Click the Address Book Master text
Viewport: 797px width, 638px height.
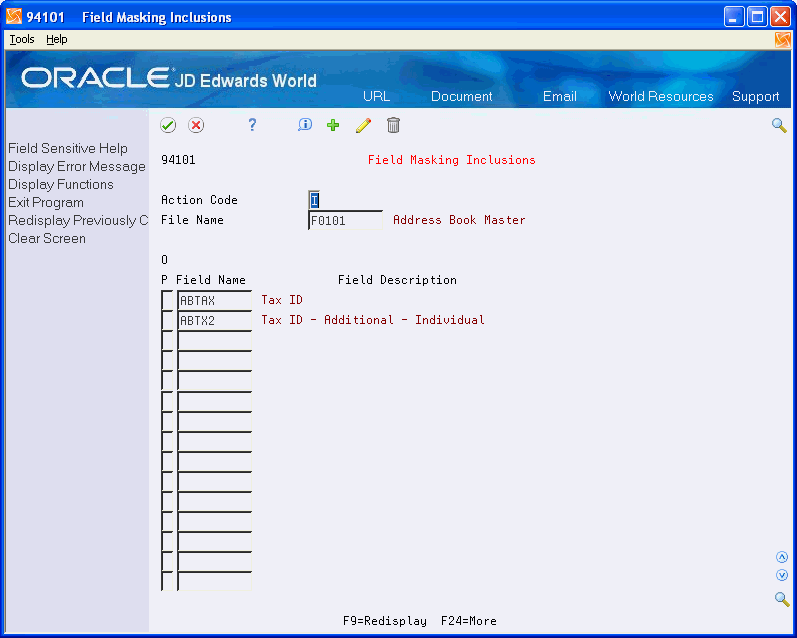[459, 220]
